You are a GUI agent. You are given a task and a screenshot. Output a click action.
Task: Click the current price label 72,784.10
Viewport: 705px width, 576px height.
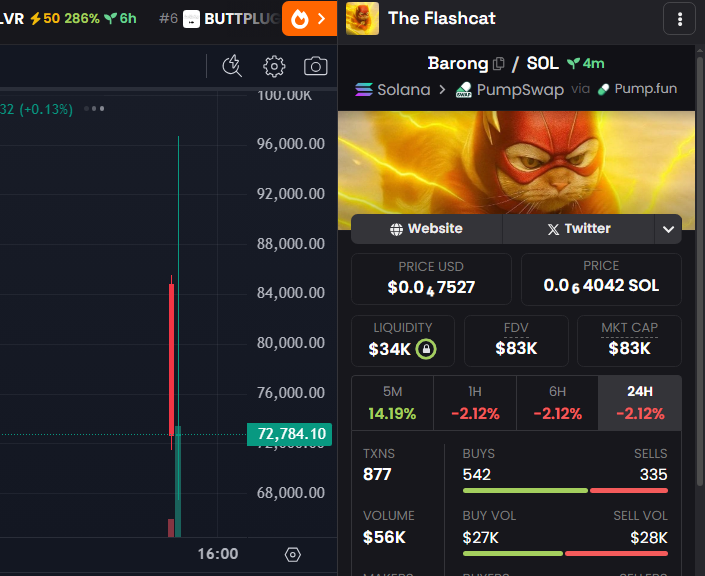pos(290,434)
